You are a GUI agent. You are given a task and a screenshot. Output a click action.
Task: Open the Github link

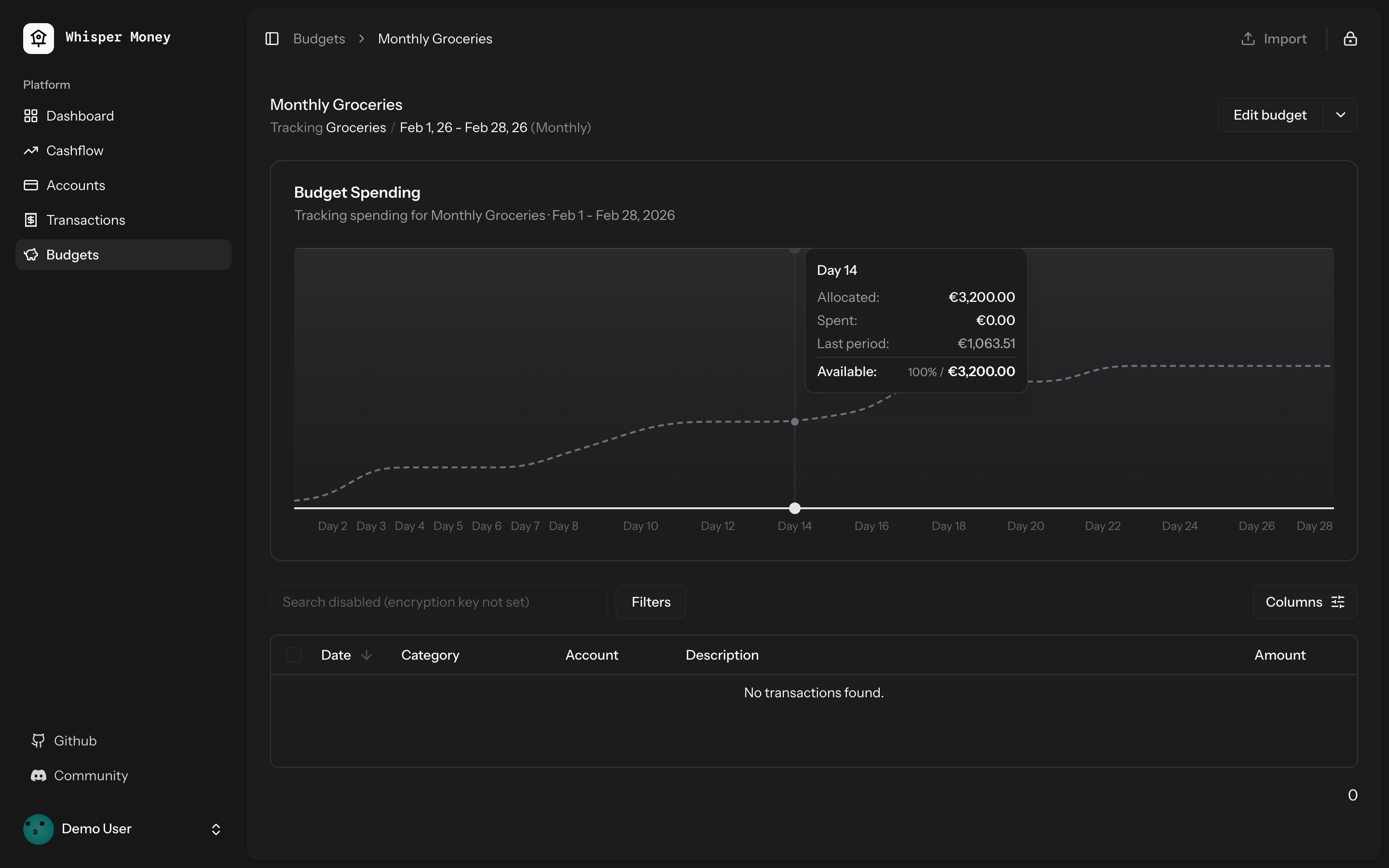[x=123, y=741]
